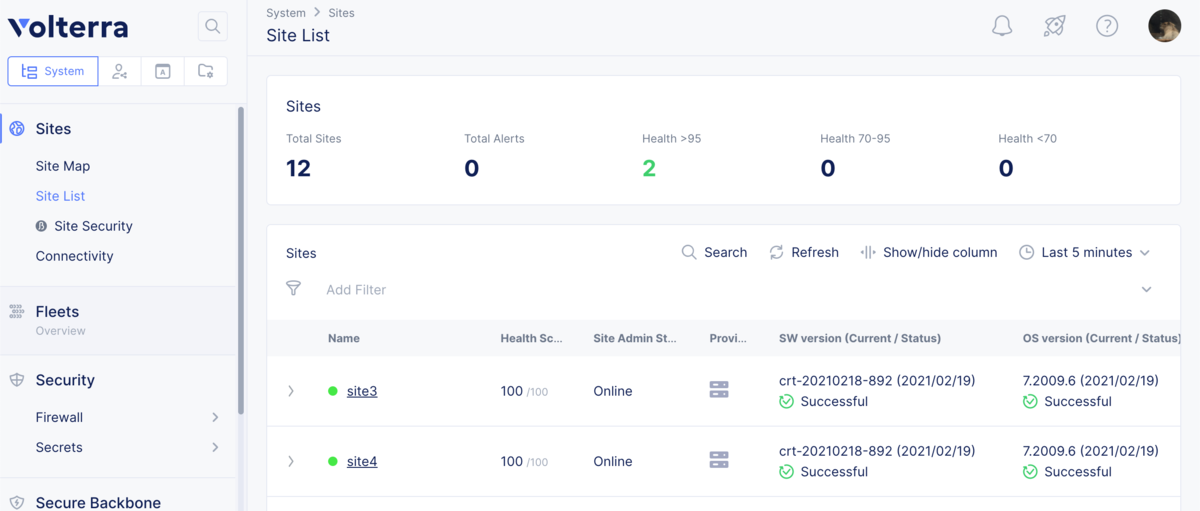The height and width of the screenshot is (511, 1200).
Task: Expand the site4 row chevron
Action: pos(291,461)
